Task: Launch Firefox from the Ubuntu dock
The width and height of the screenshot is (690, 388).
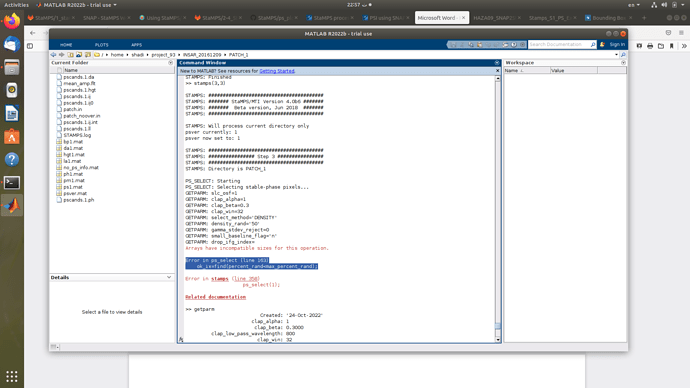Action: [12, 22]
